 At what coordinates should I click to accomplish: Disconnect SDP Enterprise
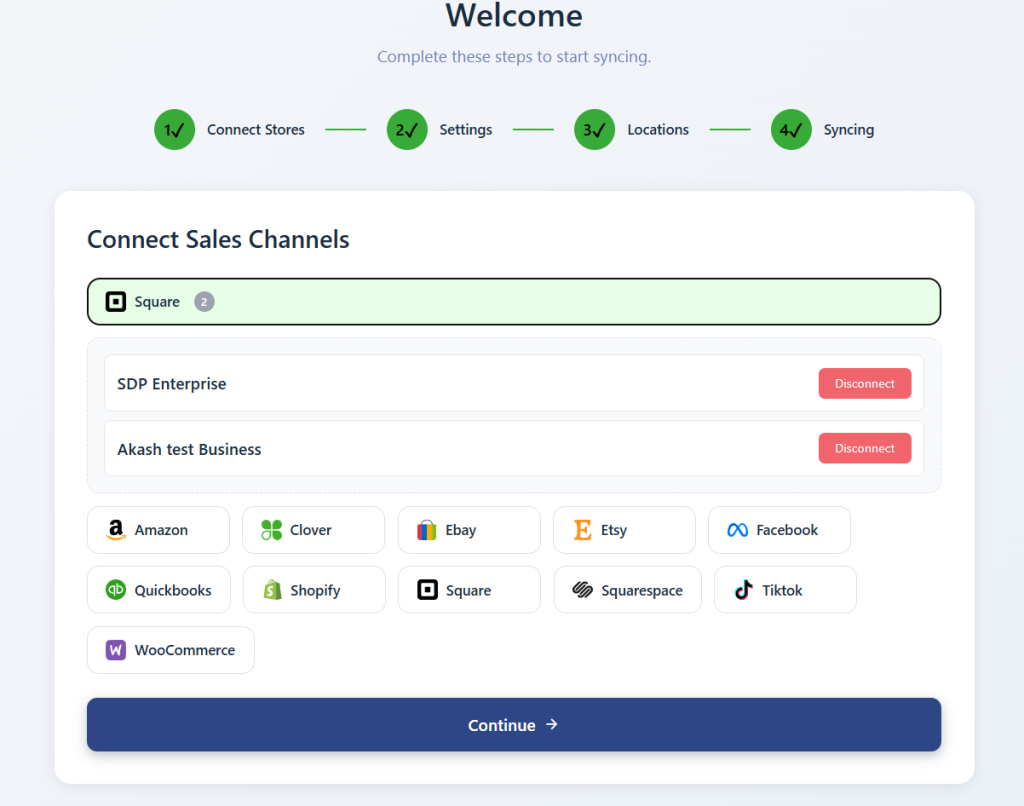(x=865, y=383)
